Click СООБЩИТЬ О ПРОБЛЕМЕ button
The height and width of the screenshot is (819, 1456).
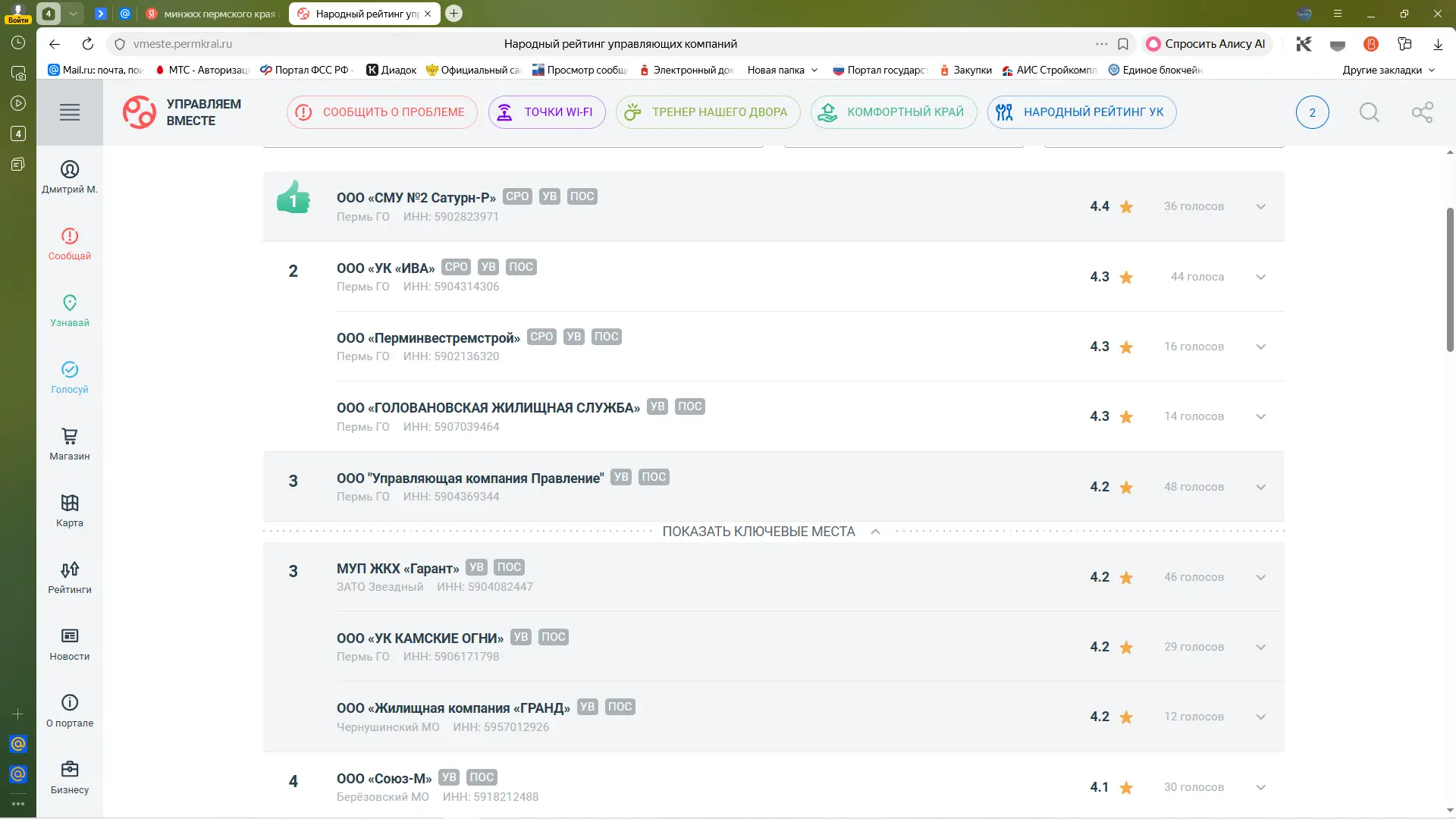point(381,112)
